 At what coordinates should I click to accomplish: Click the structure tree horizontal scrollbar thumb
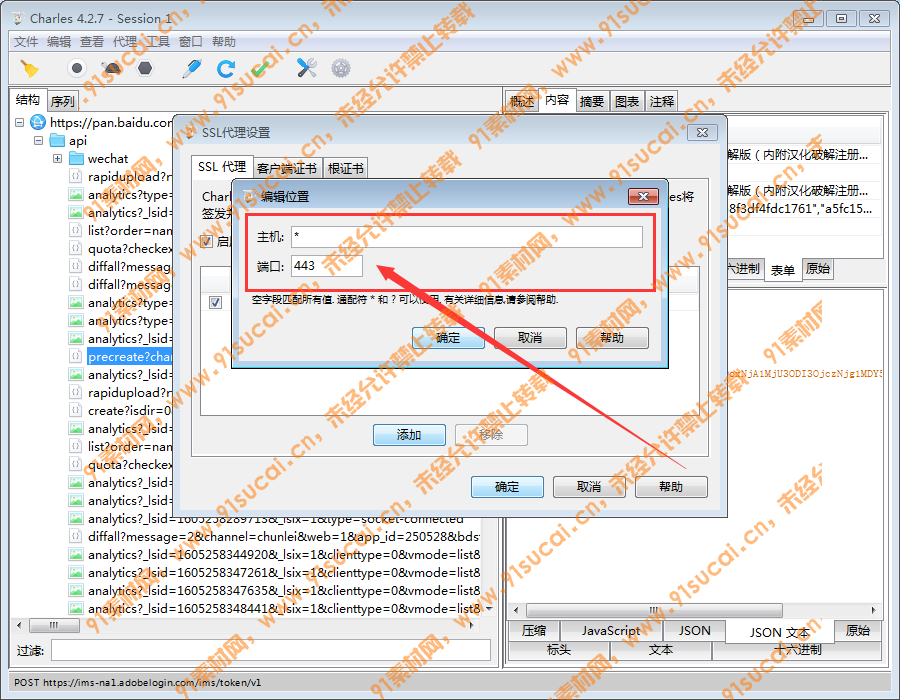[x=54, y=625]
